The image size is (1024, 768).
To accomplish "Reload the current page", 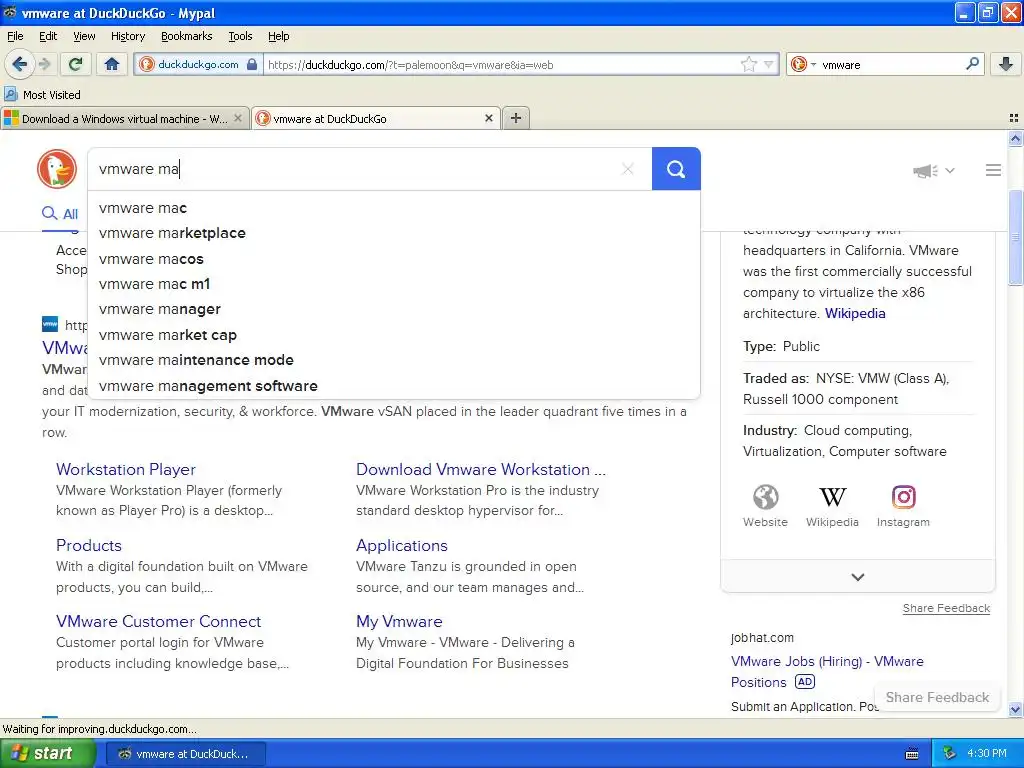I will pos(76,64).
